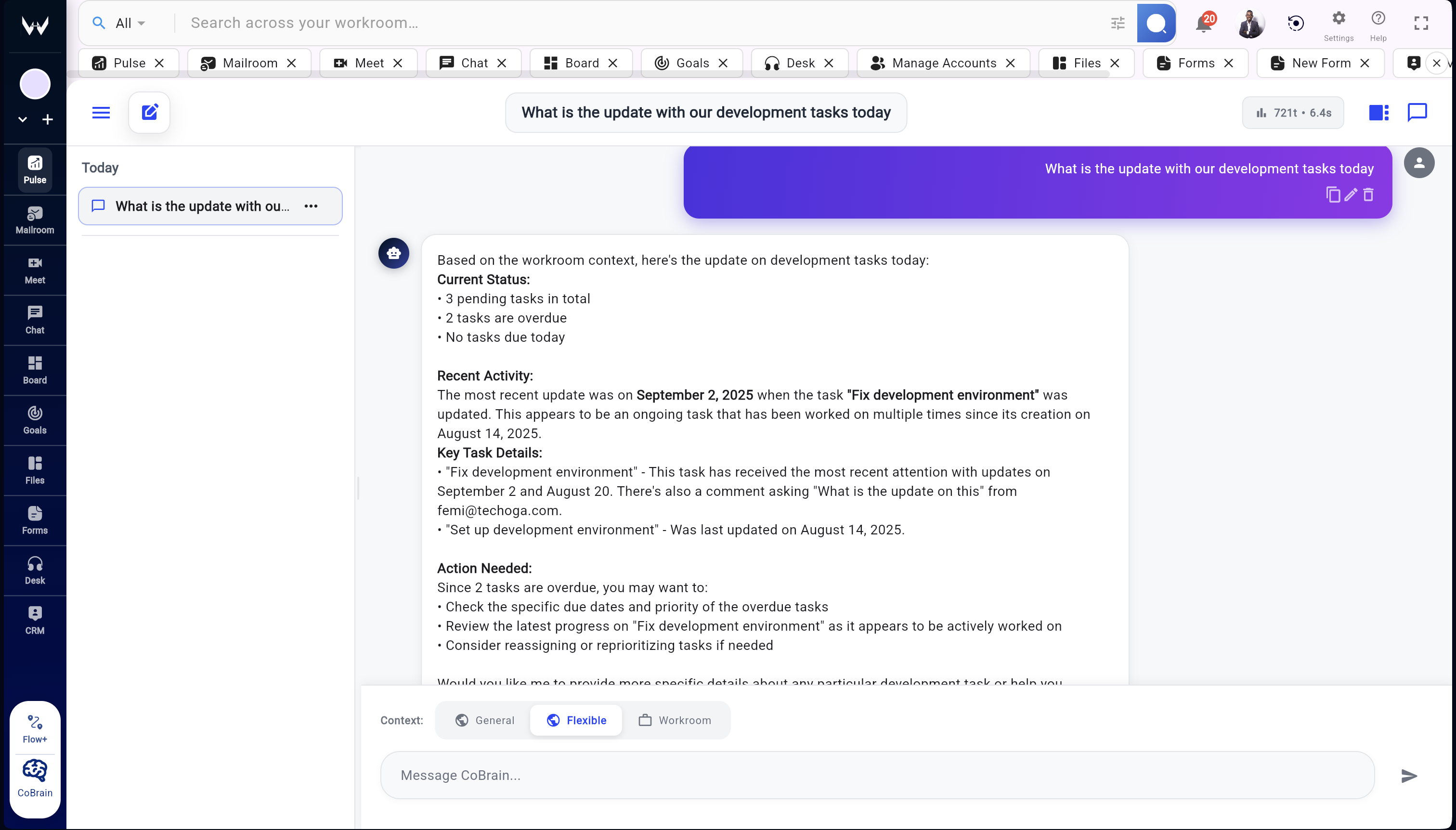Image resolution: width=1456 pixels, height=830 pixels.
Task: Open the CRM section in the sidebar
Action: click(x=35, y=619)
